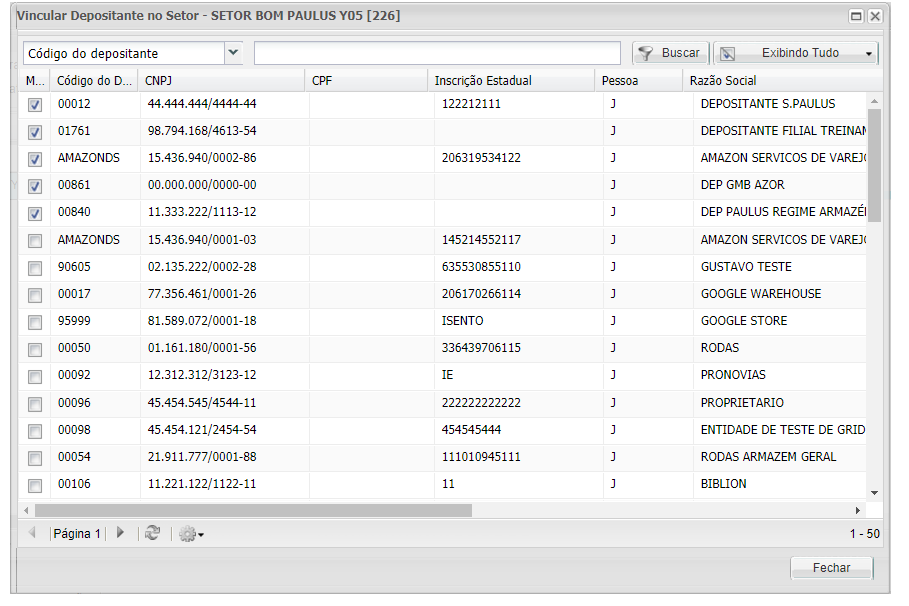This screenshot has width=909, height=606.
Task: Select inscrição 206319534122 cell
Action: click(x=519, y=158)
